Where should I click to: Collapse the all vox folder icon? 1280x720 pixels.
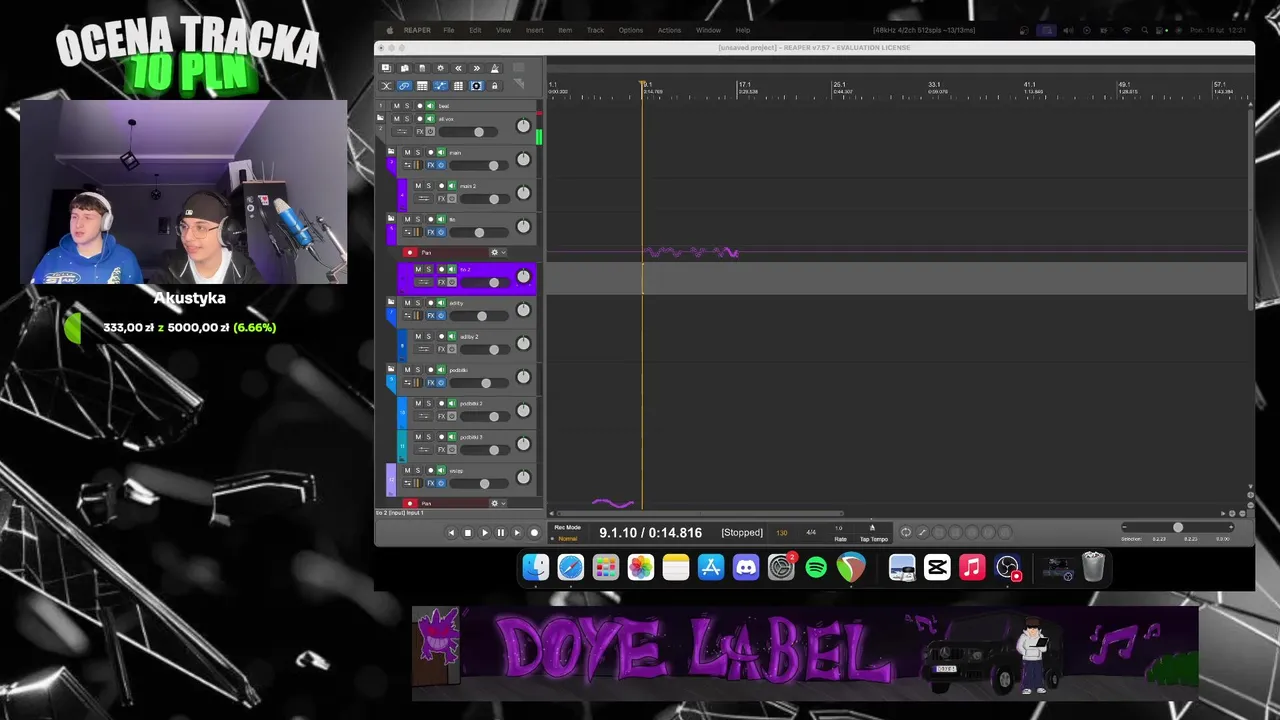380,119
